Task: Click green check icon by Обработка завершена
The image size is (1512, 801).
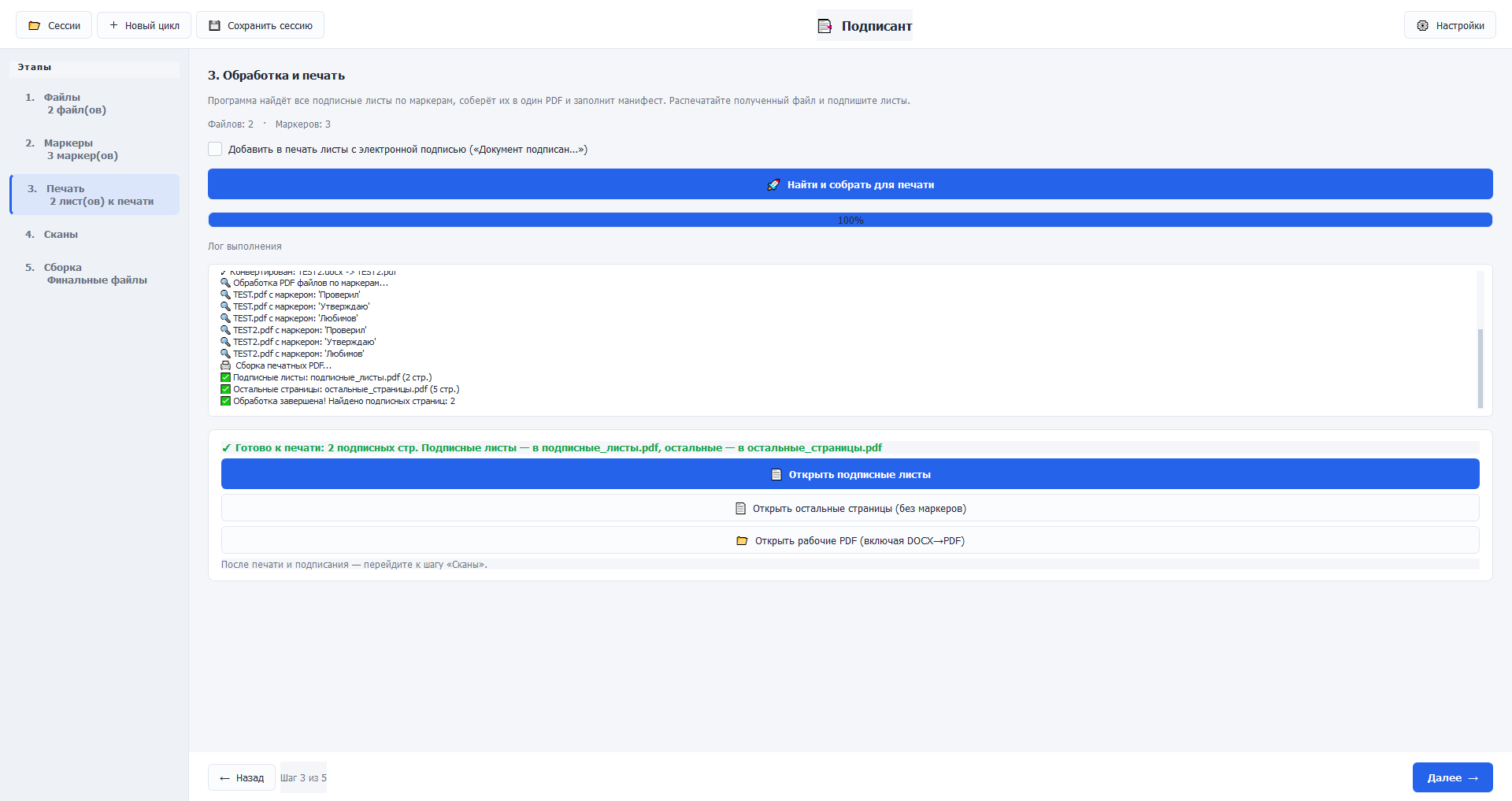Action: point(226,401)
